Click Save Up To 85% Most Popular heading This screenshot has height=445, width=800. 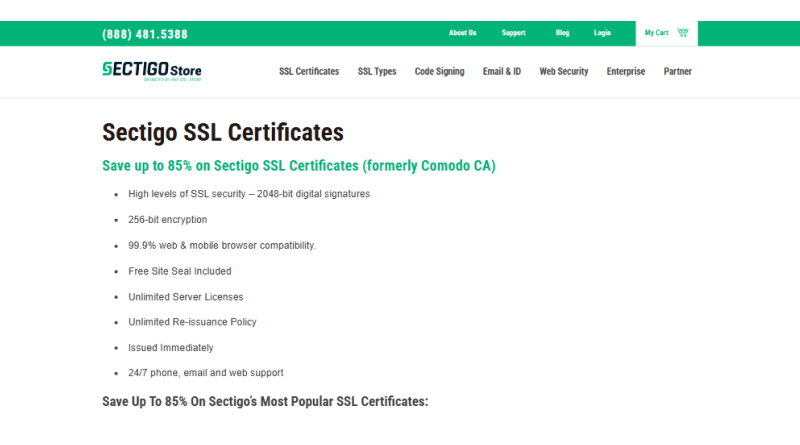coord(265,402)
